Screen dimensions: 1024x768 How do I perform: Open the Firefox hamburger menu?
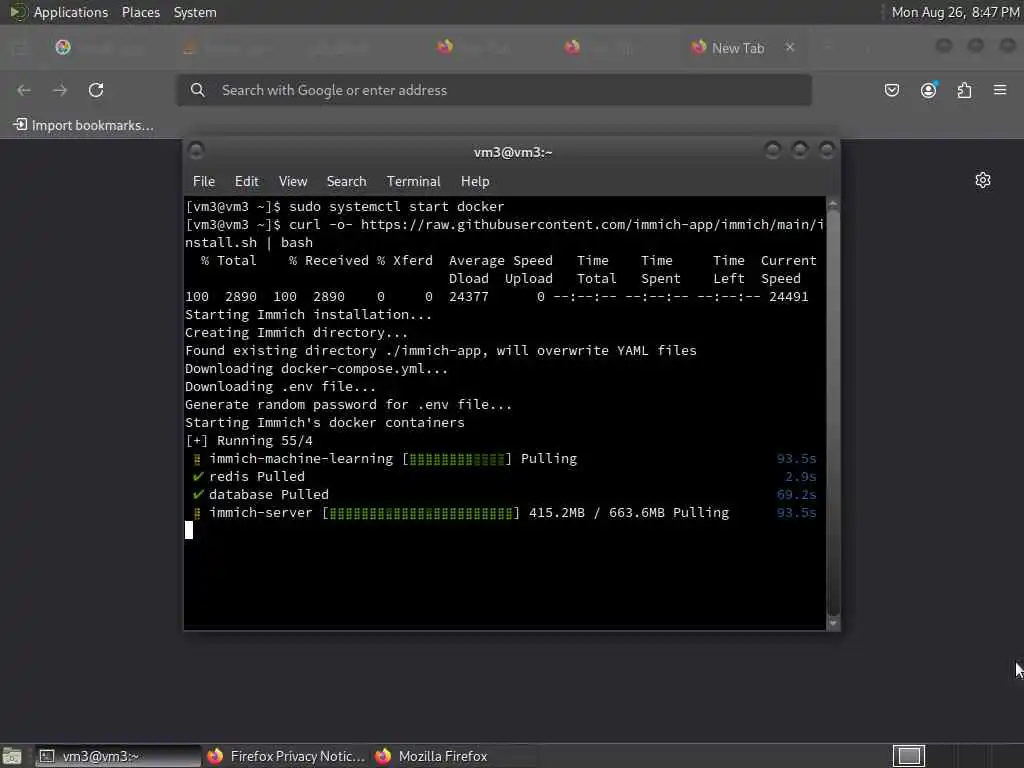click(1000, 89)
